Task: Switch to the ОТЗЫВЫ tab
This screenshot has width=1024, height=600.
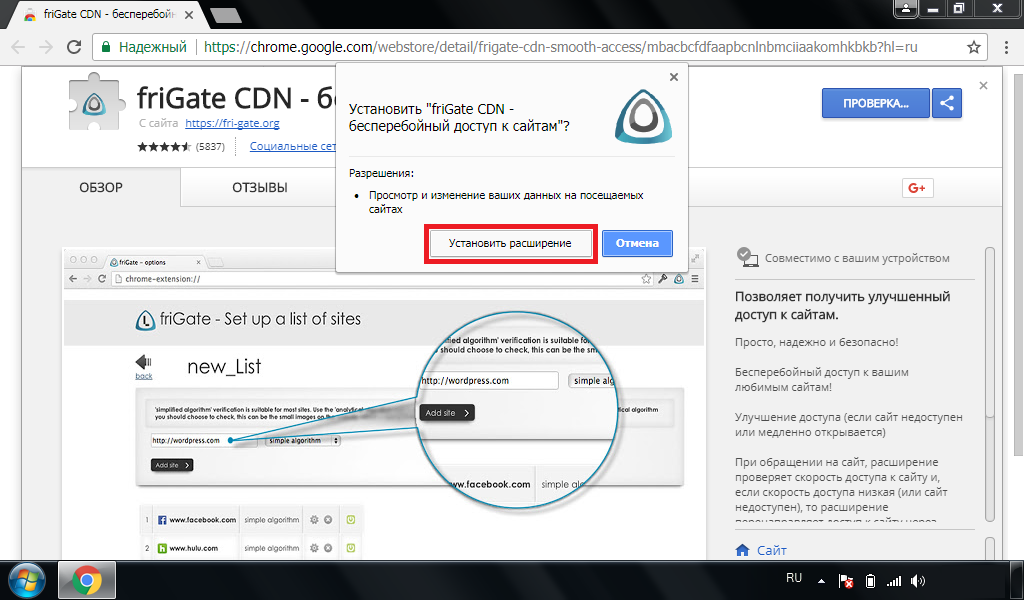Action: (260, 187)
